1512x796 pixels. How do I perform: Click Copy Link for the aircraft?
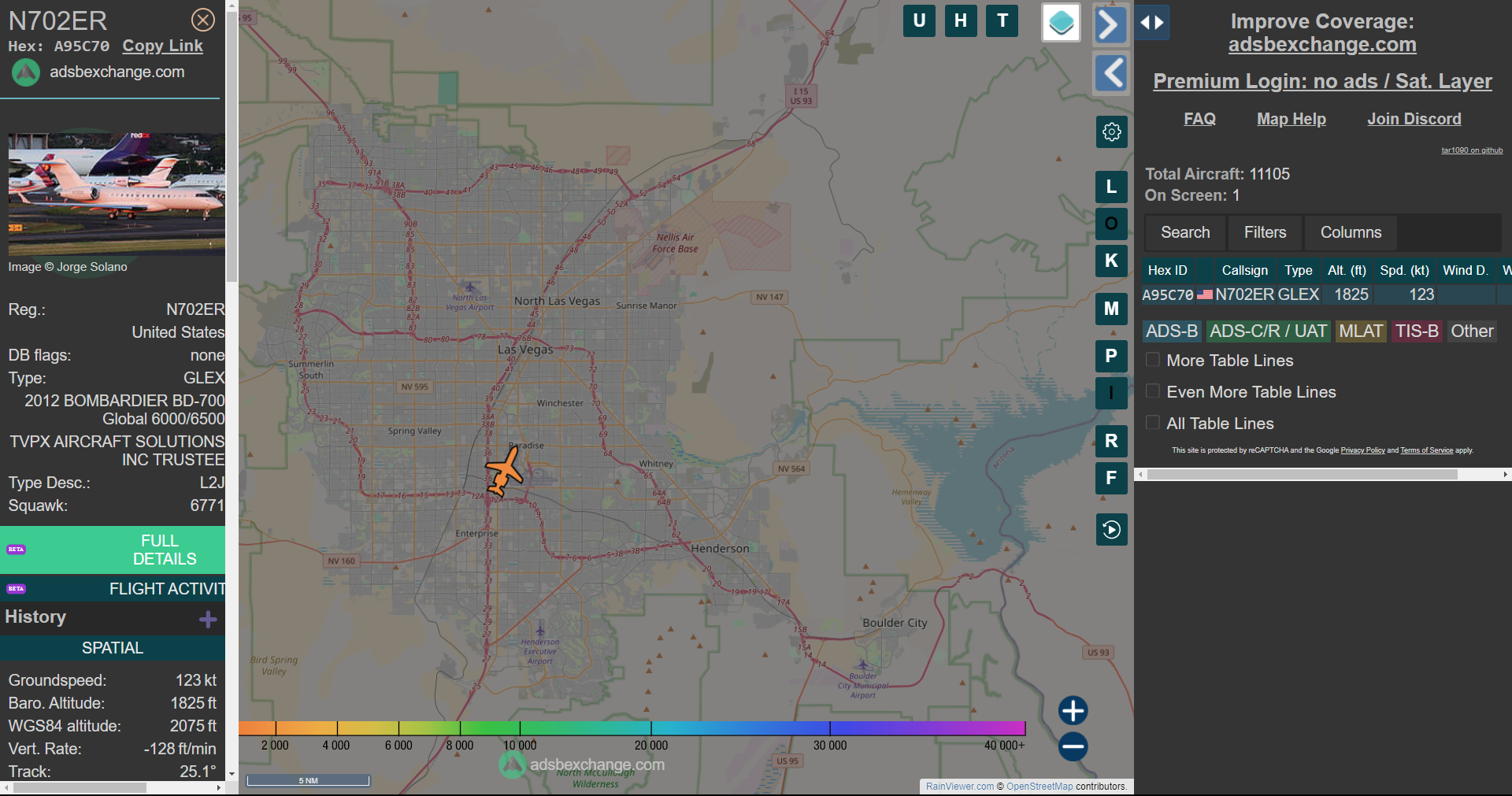tap(162, 46)
